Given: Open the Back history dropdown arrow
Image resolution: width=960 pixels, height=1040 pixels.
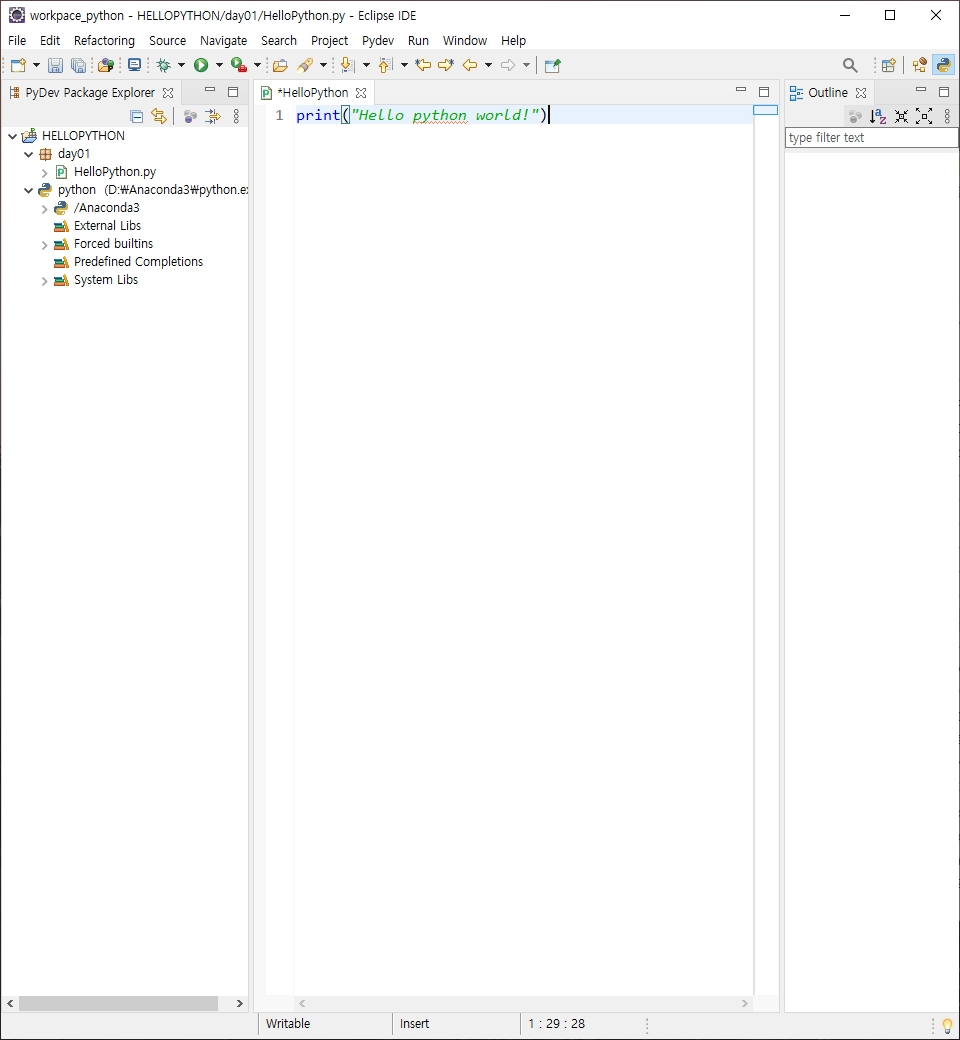Looking at the screenshot, I should [x=488, y=65].
